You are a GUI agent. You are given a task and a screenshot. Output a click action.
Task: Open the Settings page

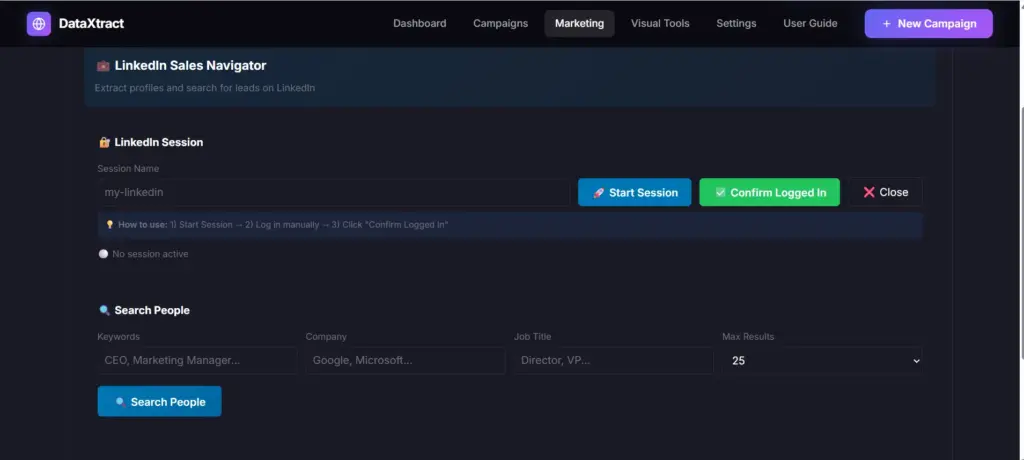pos(736,24)
